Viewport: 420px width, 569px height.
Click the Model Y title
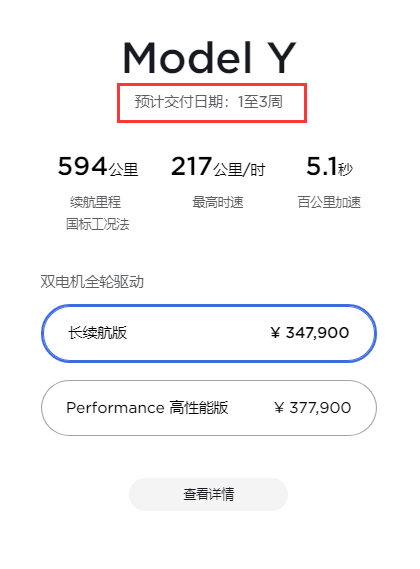[209, 58]
